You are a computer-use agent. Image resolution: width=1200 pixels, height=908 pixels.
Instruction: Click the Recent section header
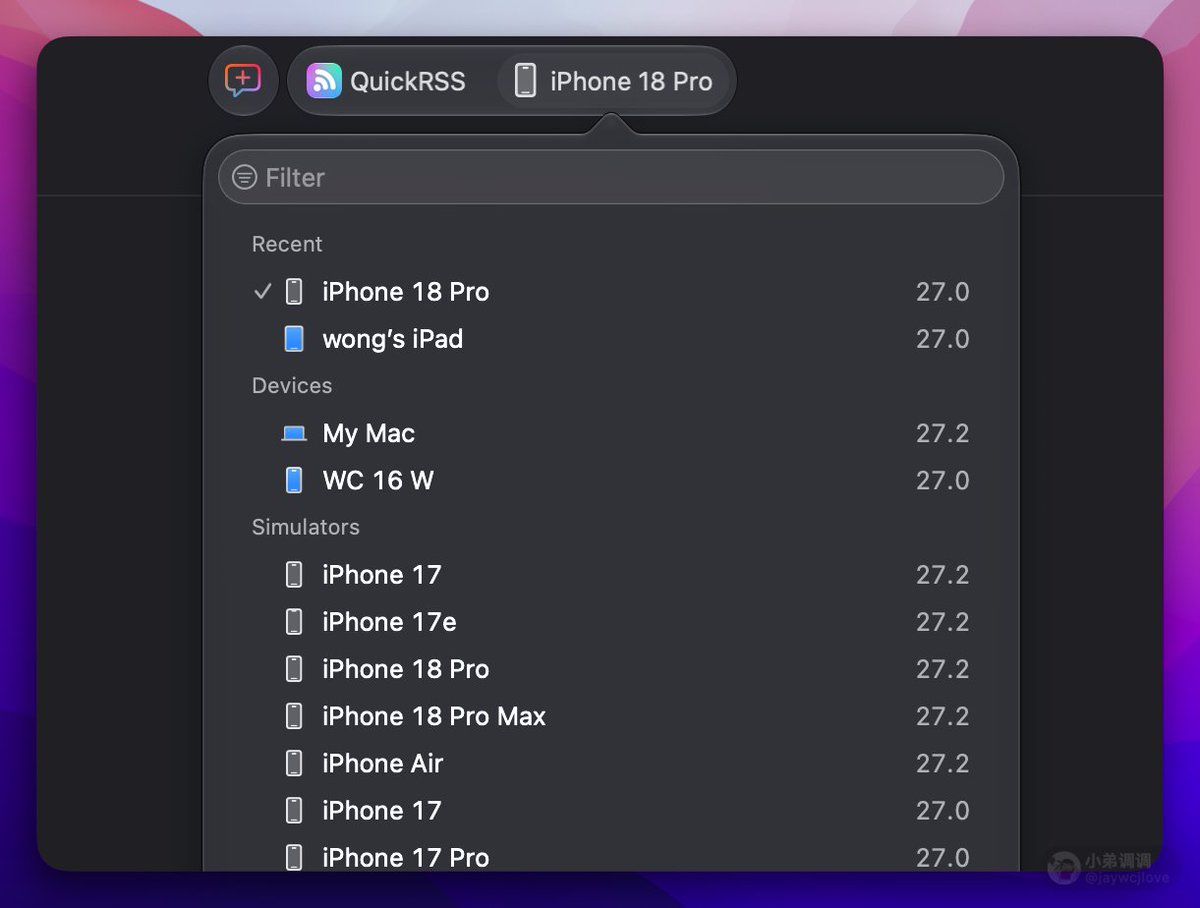point(287,244)
